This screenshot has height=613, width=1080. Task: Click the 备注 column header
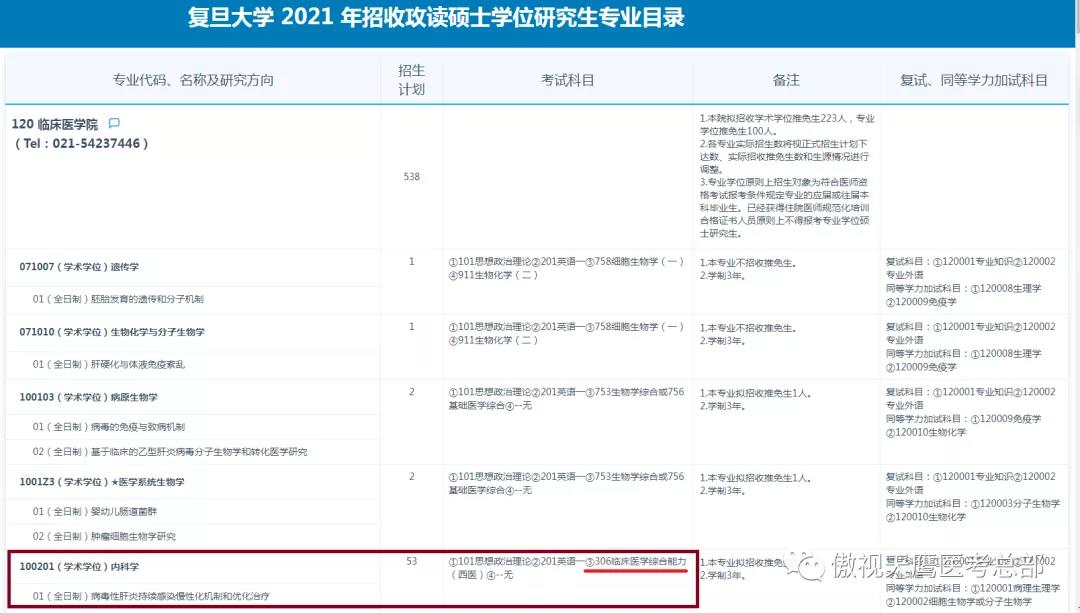pos(786,80)
